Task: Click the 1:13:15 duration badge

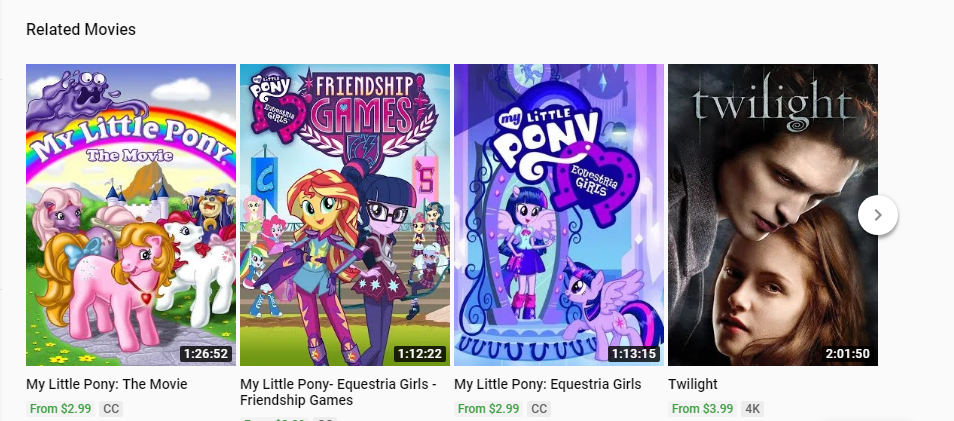Action: coord(634,353)
